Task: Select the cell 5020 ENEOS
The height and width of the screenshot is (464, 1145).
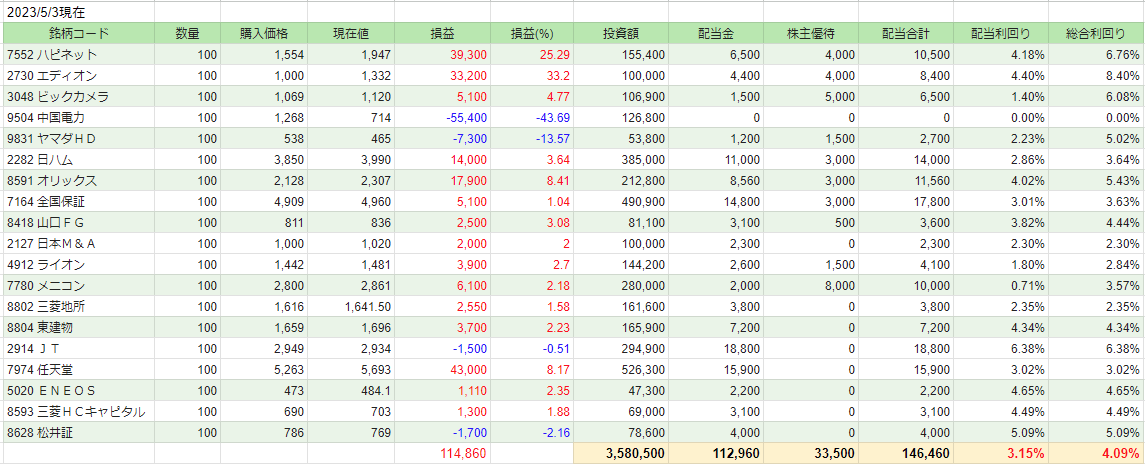Action: (x=78, y=390)
